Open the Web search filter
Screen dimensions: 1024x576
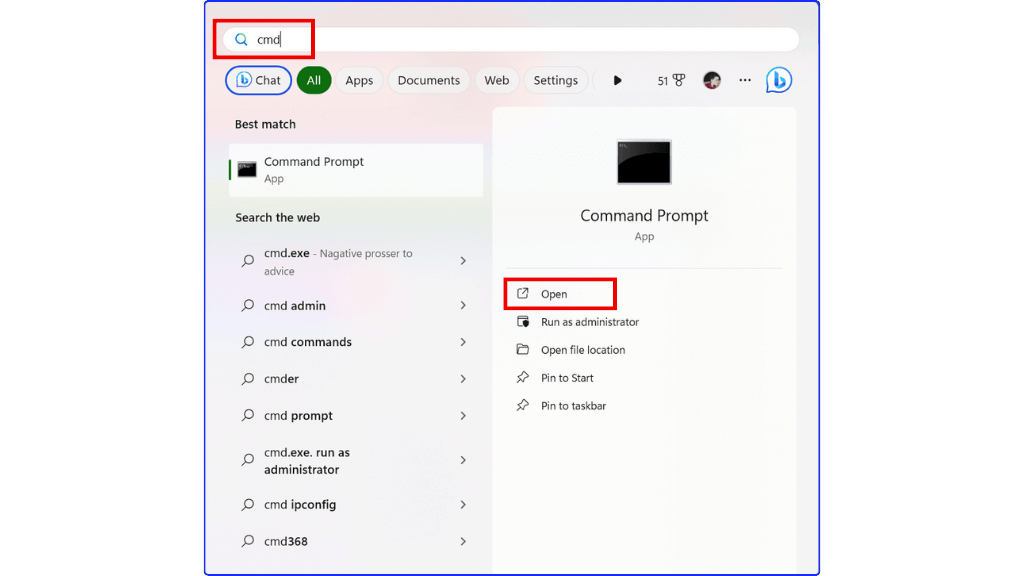tap(497, 80)
